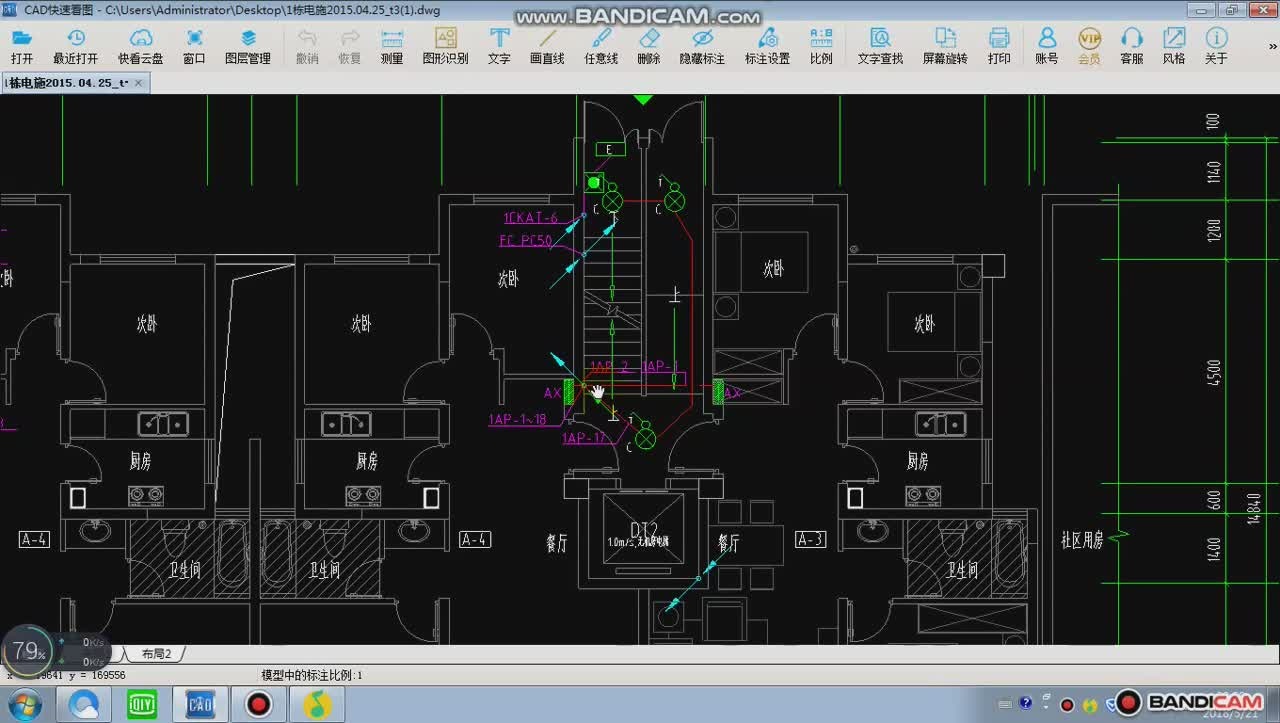This screenshot has height=723, width=1280.
Task: Click the 社区用房 room label
Action: [1082, 541]
